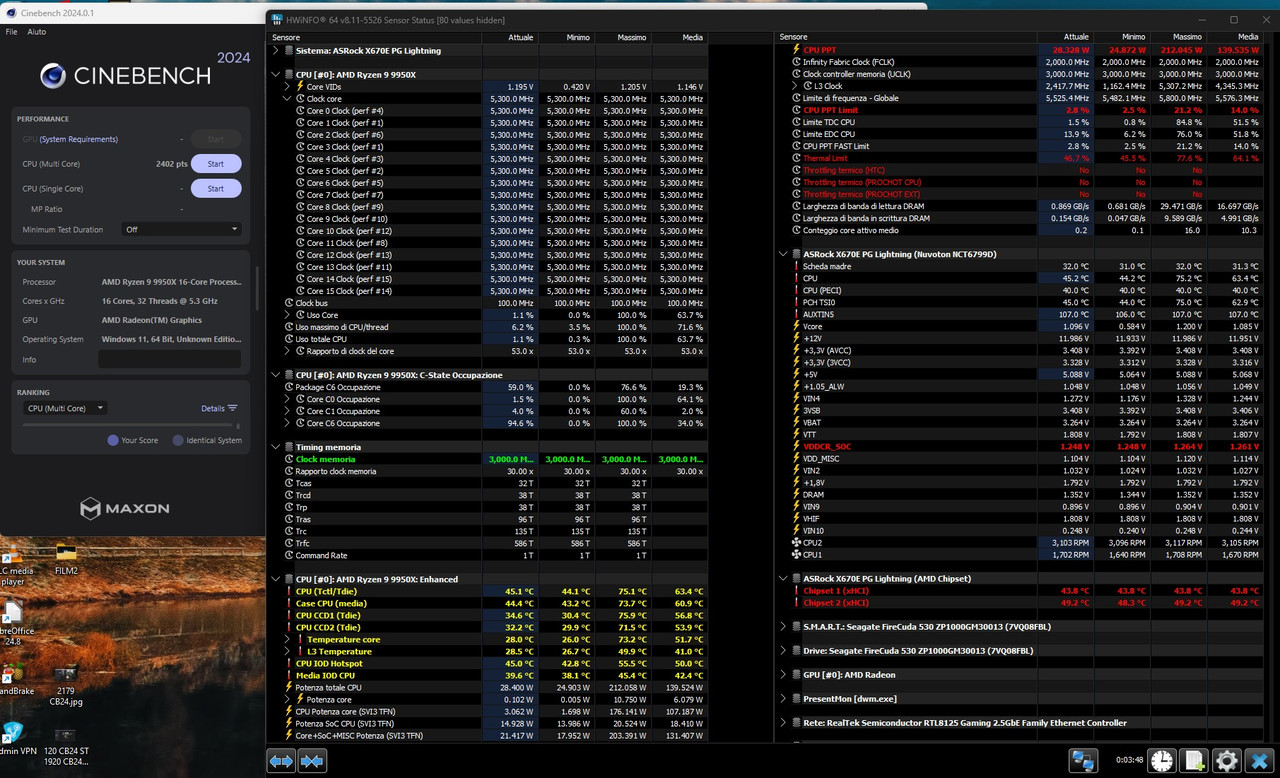This screenshot has width=1280, height=778.
Task: Click the 0:03:48 elapsed timer
Action: (x=1130, y=762)
